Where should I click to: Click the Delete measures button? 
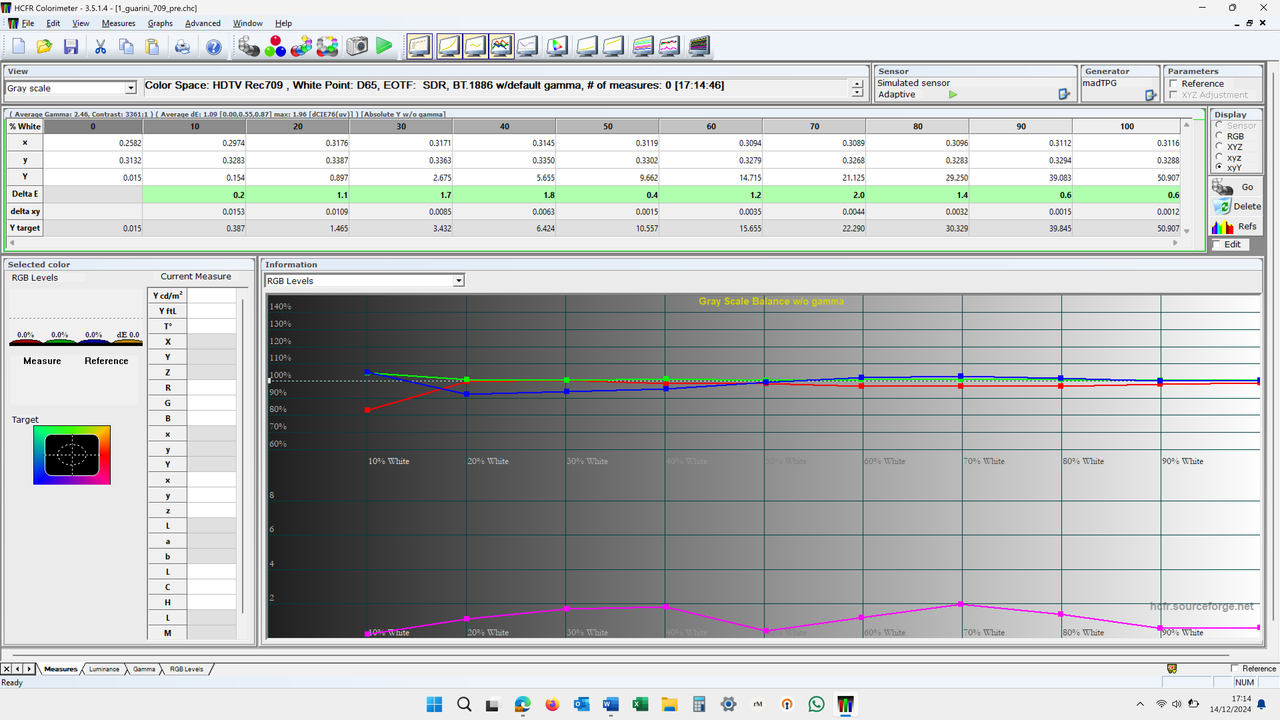(x=1236, y=206)
